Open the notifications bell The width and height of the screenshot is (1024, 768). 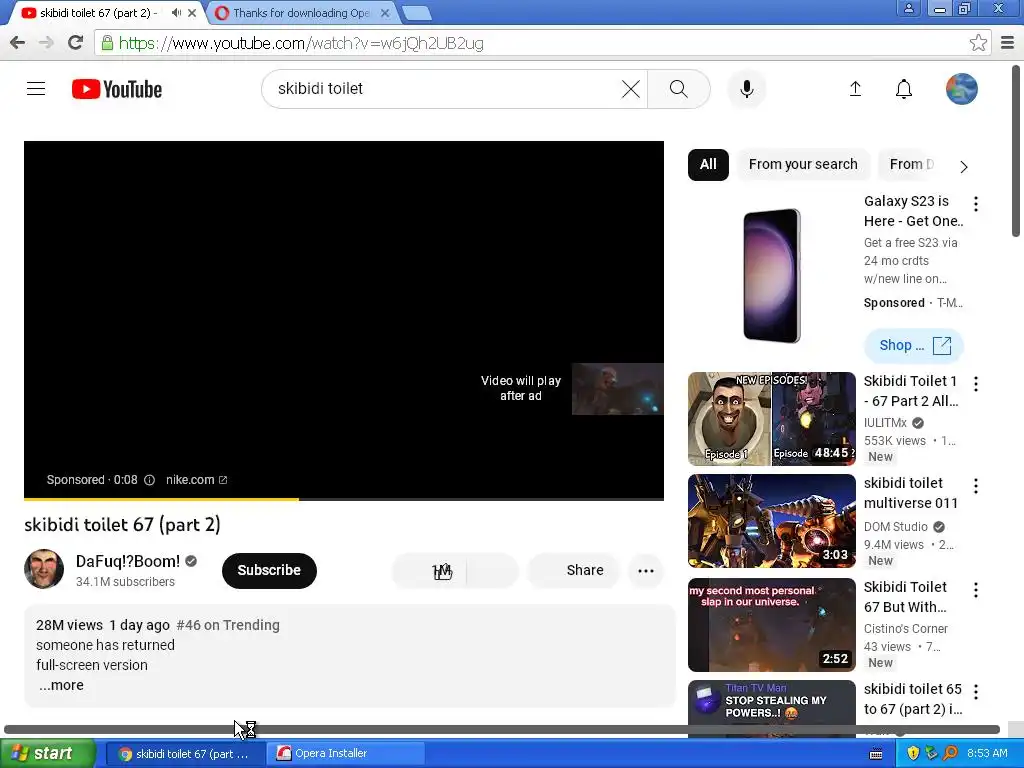tap(904, 89)
